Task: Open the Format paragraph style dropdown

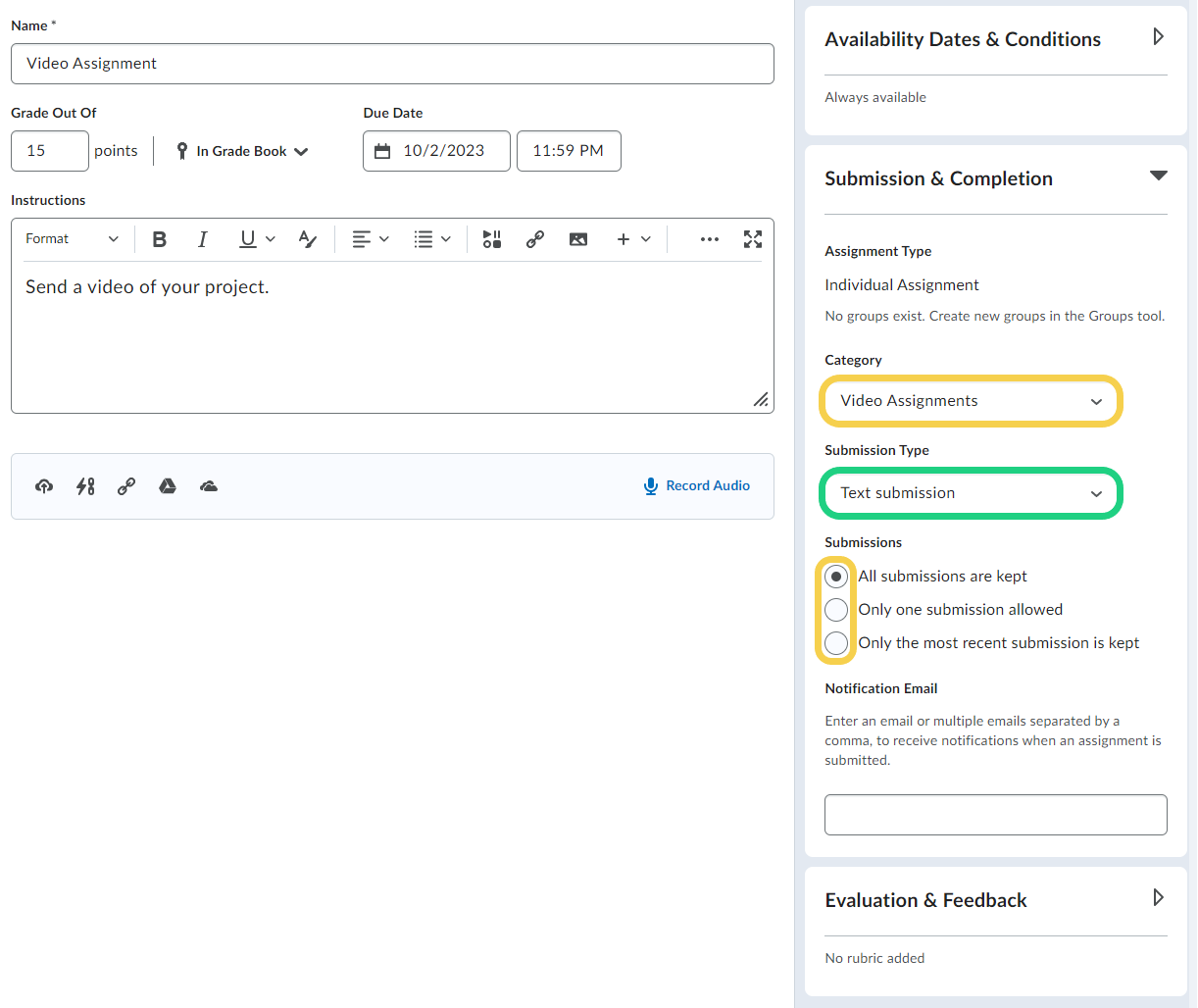Action: tap(72, 239)
